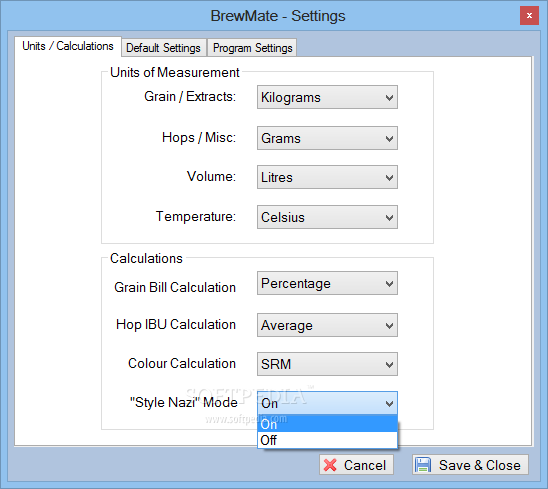Click the Grain Bill Calculation label
Image resolution: width=548 pixels, height=489 pixels.
[175, 287]
